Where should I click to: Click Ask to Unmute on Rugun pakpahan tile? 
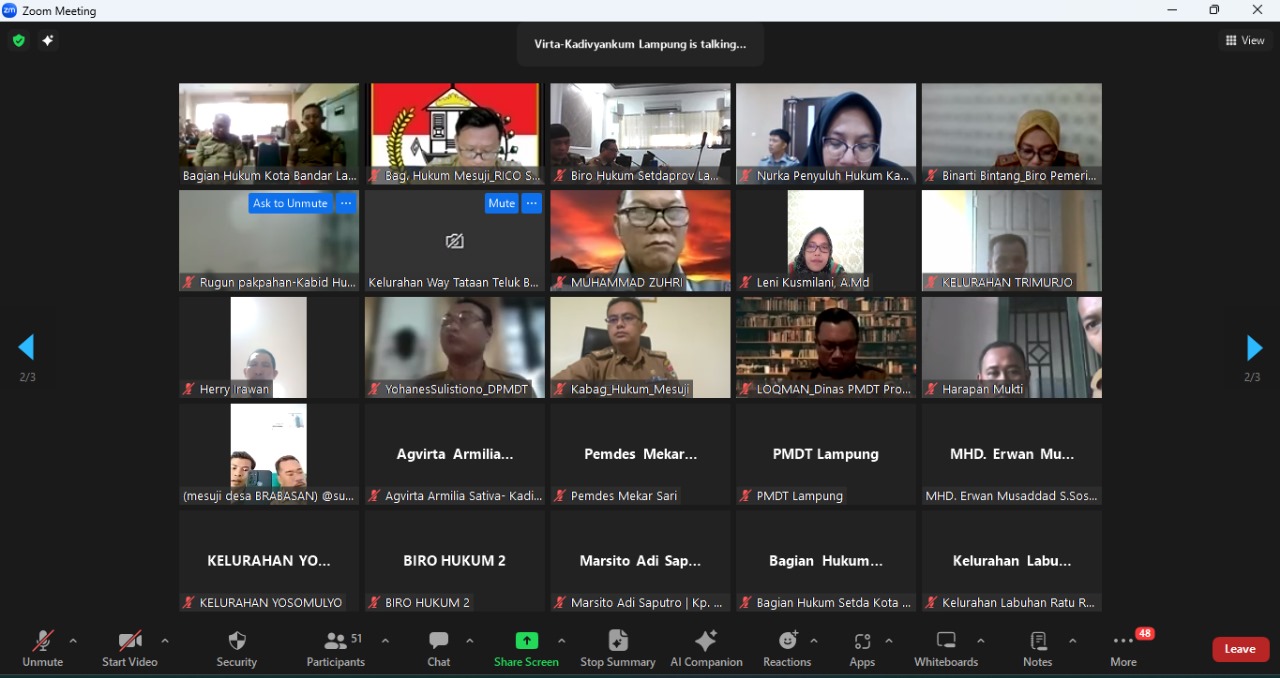coord(290,203)
